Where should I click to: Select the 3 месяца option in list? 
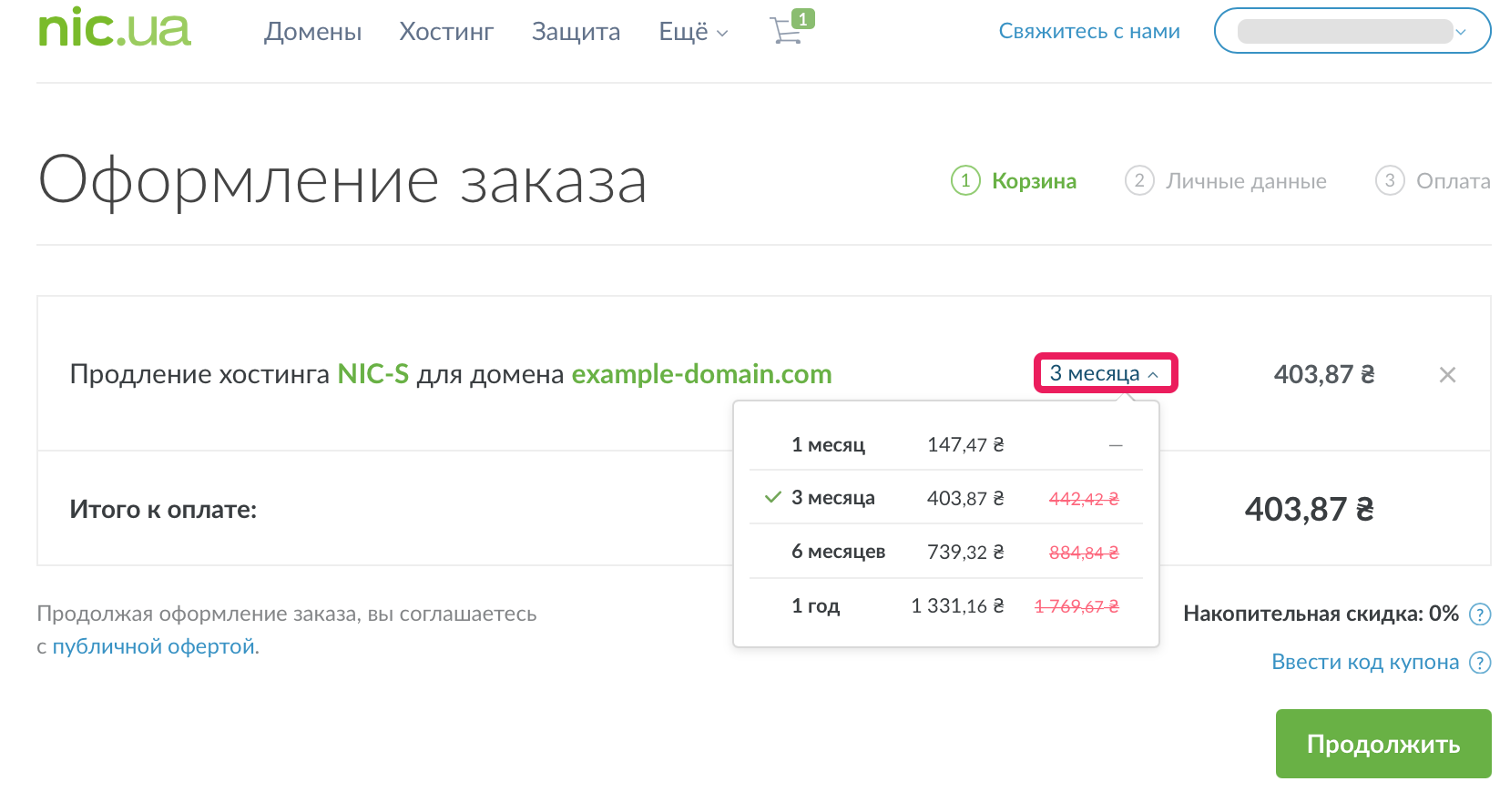click(x=945, y=498)
